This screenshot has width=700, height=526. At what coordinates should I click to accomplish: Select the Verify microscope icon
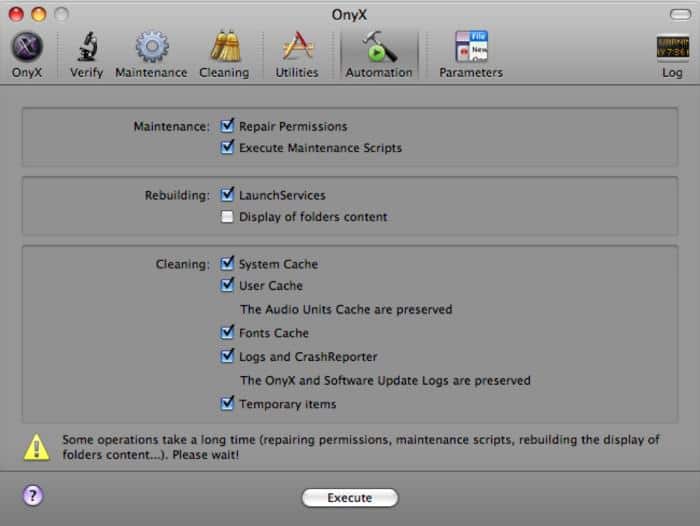pos(86,48)
